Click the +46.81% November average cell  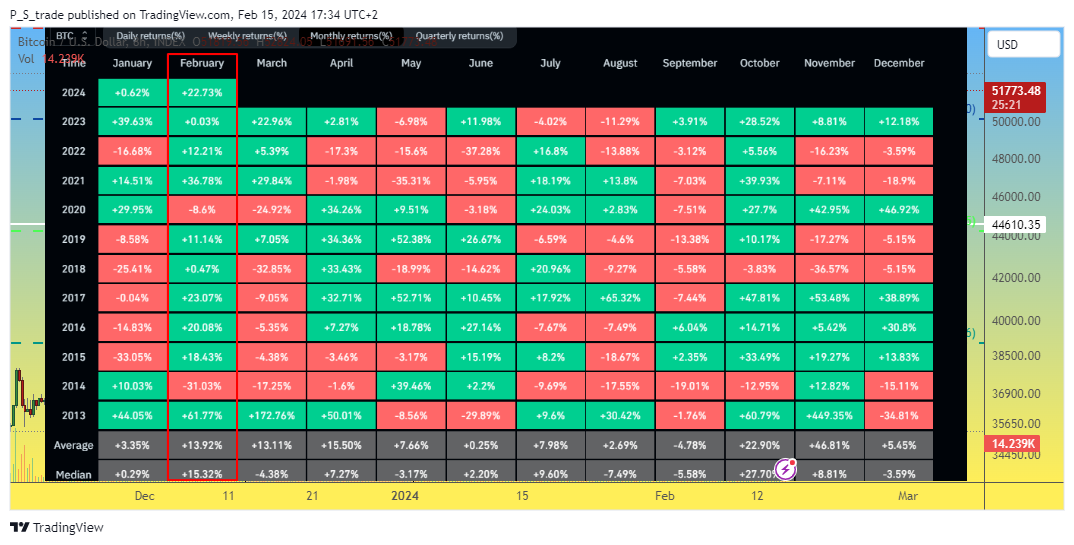point(829,445)
